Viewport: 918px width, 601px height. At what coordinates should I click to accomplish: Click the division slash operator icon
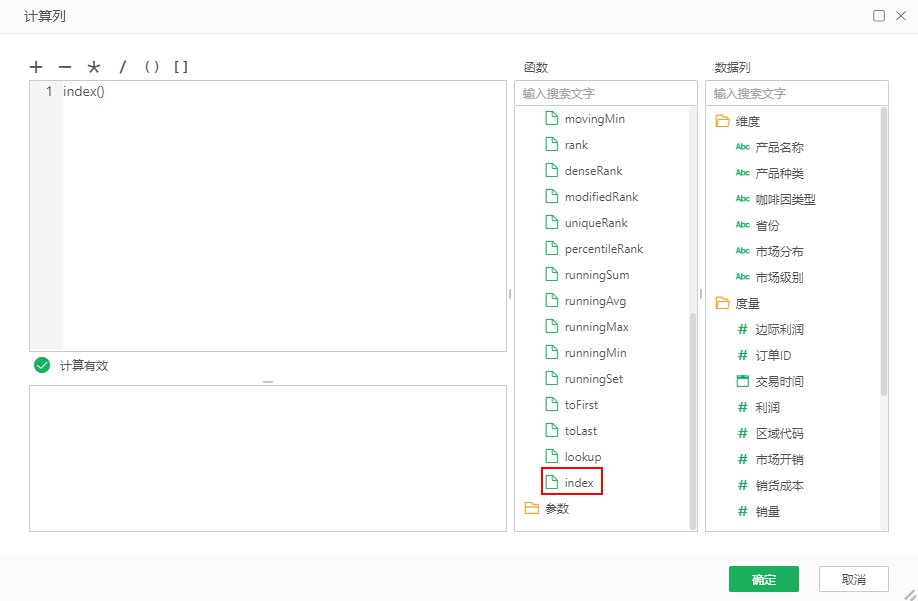point(121,67)
